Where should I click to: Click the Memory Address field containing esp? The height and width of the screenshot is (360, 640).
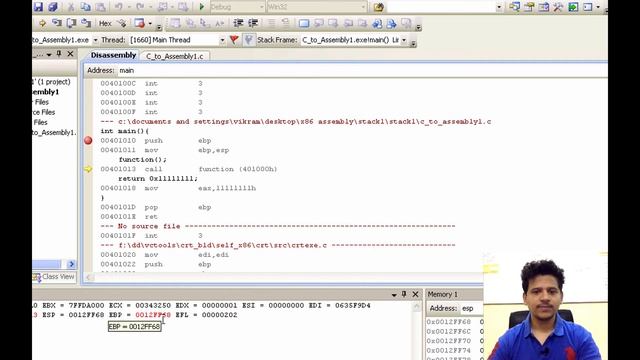471,308
